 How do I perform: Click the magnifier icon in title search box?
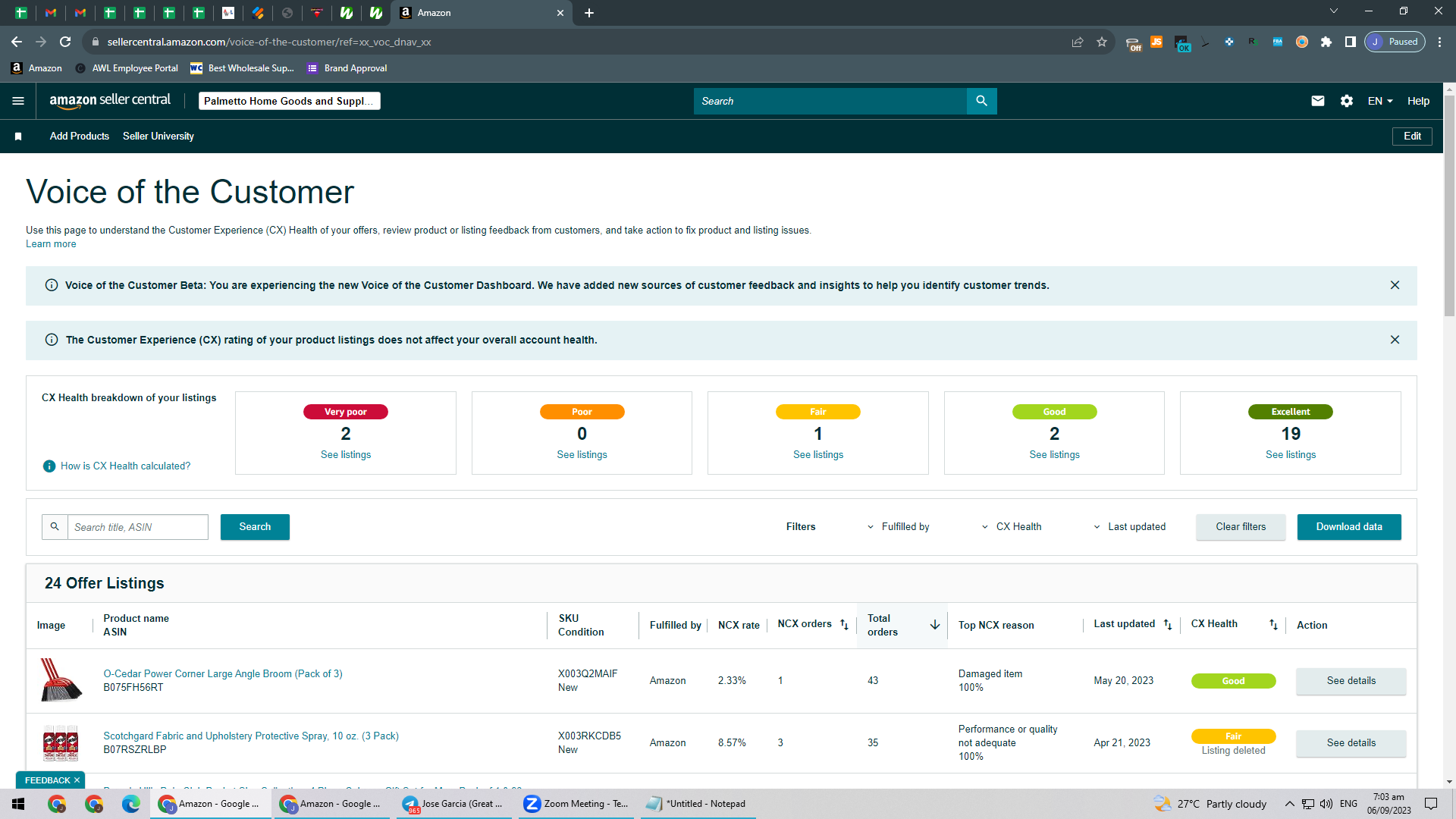(x=55, y=527)
